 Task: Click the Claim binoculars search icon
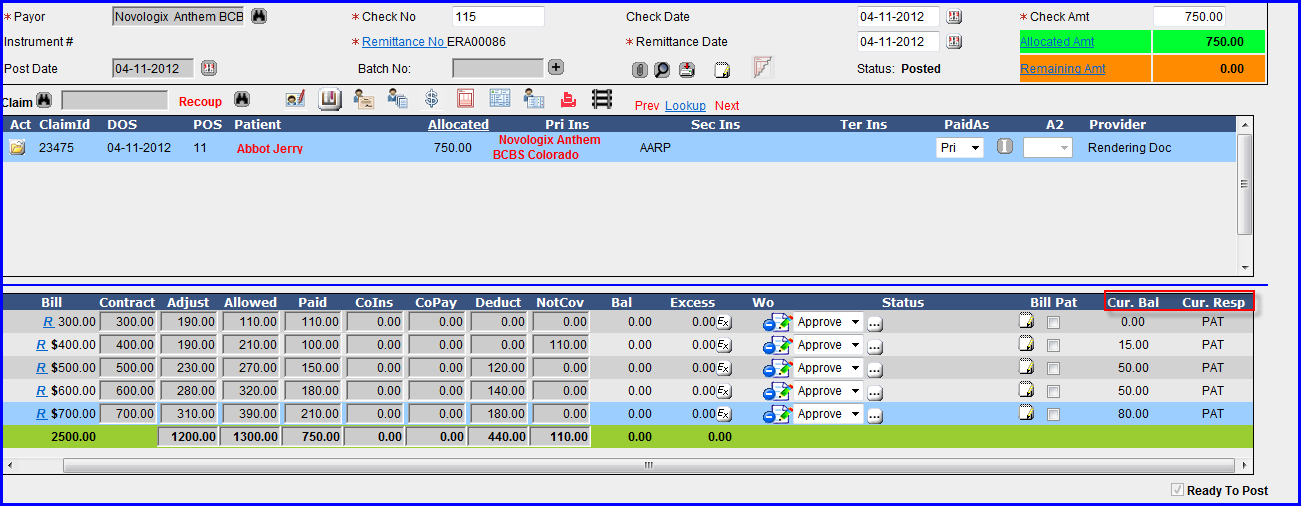pos(44,101)
